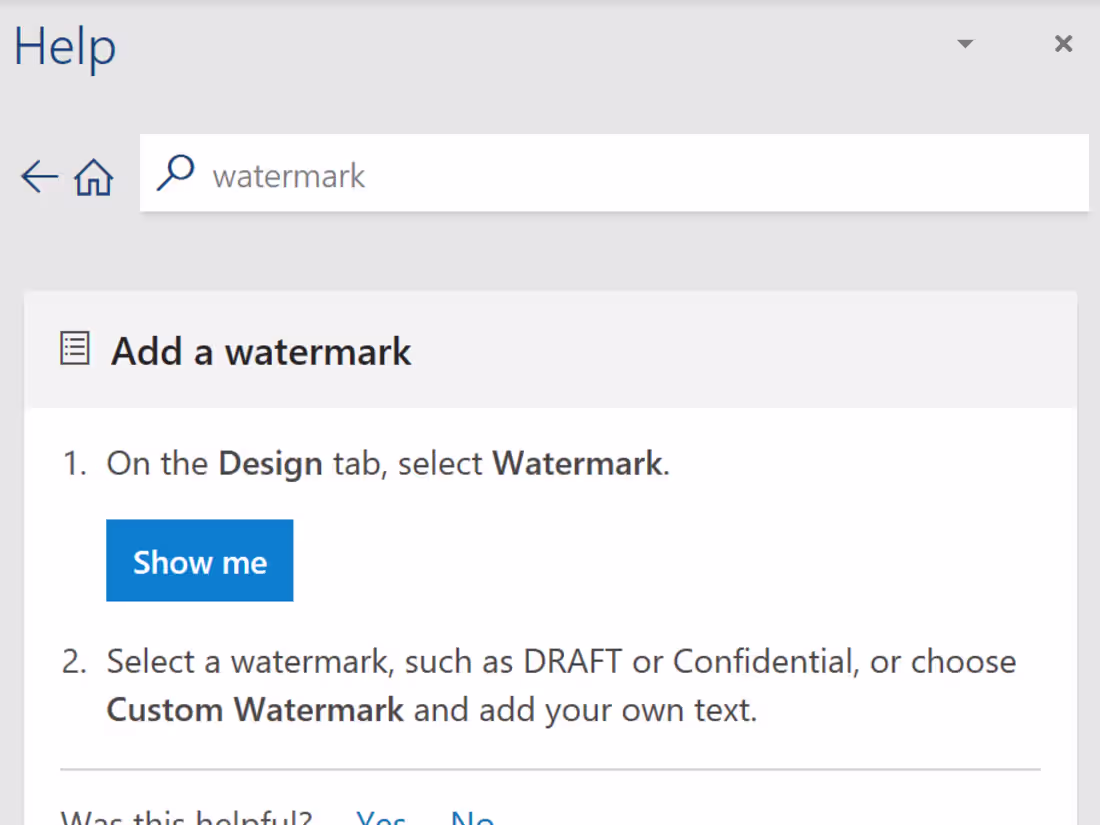Answer No to Was this helpful

click(472, 819)
